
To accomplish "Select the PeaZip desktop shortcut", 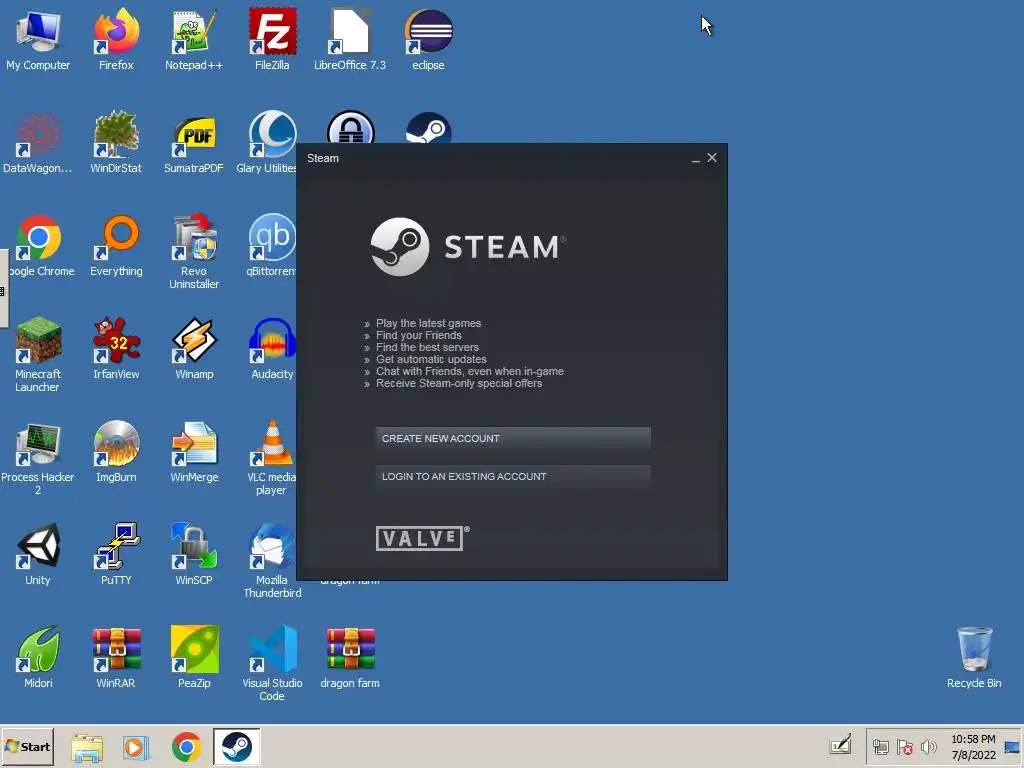I will point(194,658).
